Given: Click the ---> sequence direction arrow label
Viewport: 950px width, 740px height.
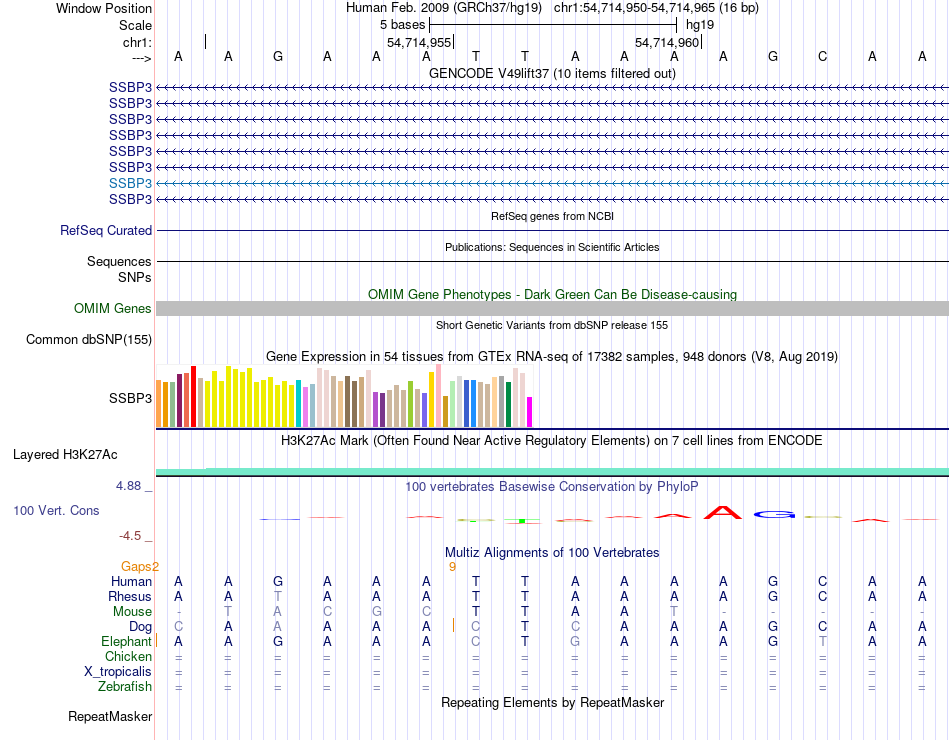Looking at the screenshot, I should (x=142, y=58).
